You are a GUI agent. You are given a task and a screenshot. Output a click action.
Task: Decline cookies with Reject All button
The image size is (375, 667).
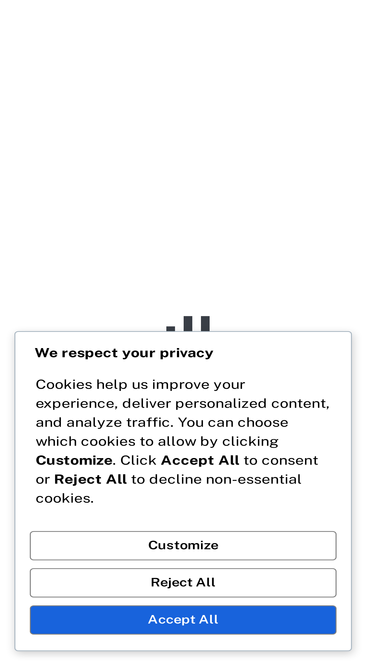click(x=183, y=582)
